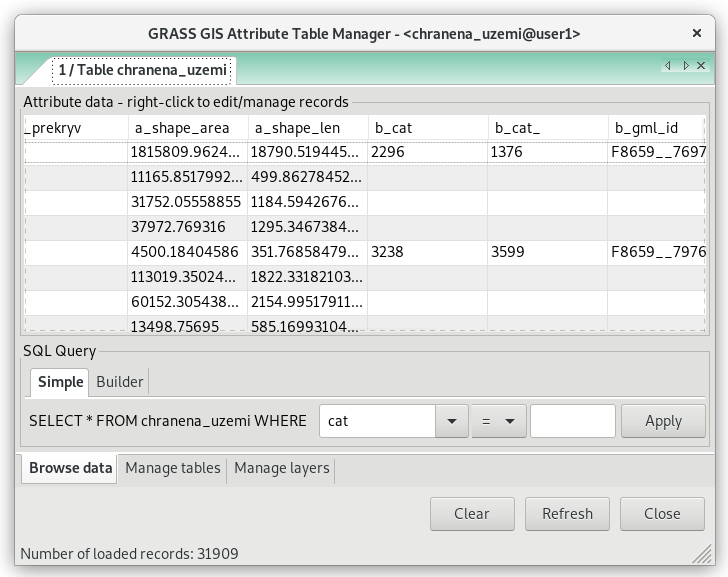Click the a_shape_len column header

[x=308, y=128]
